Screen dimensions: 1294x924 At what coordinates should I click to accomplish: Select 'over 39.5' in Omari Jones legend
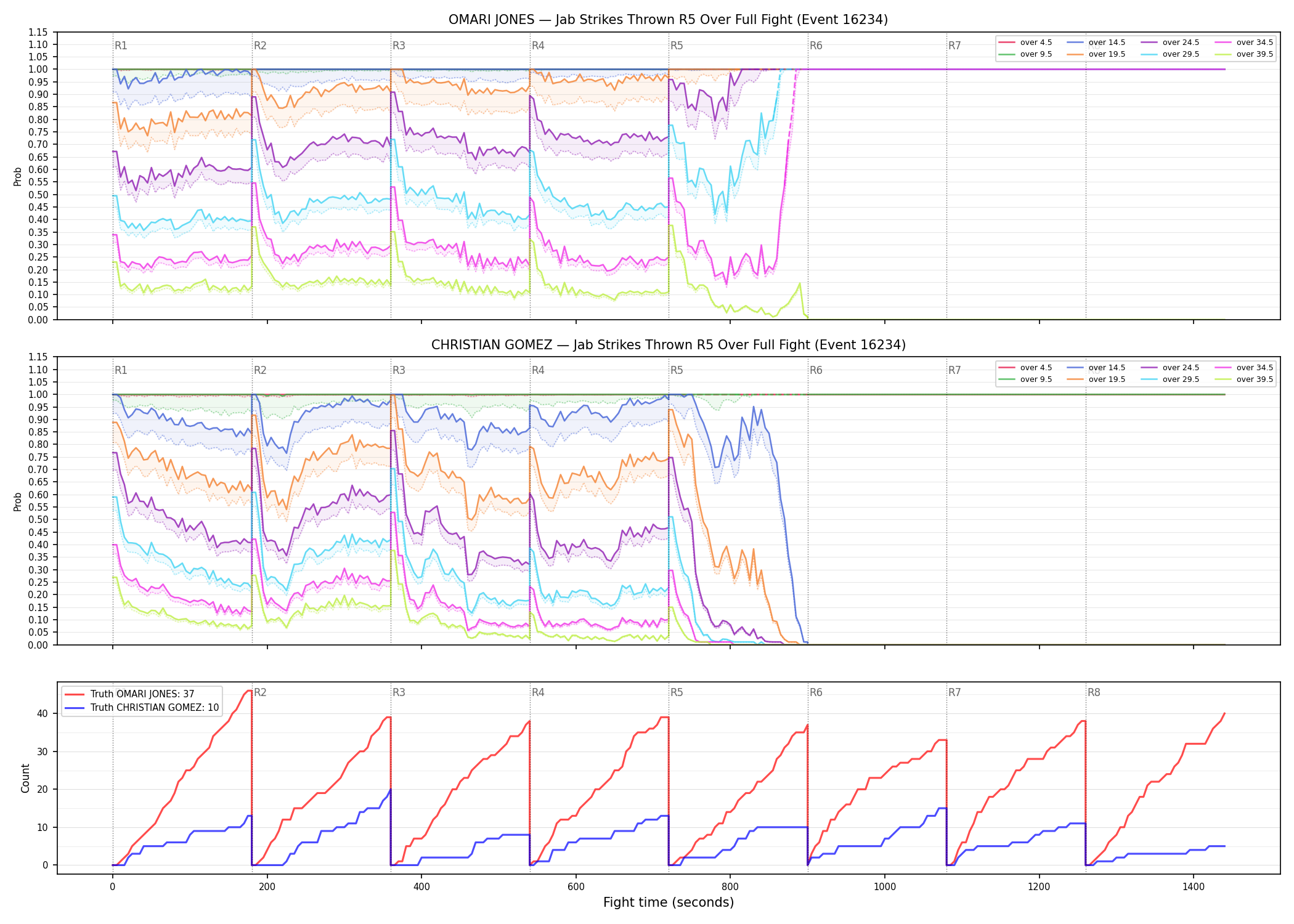point(1244,54)
